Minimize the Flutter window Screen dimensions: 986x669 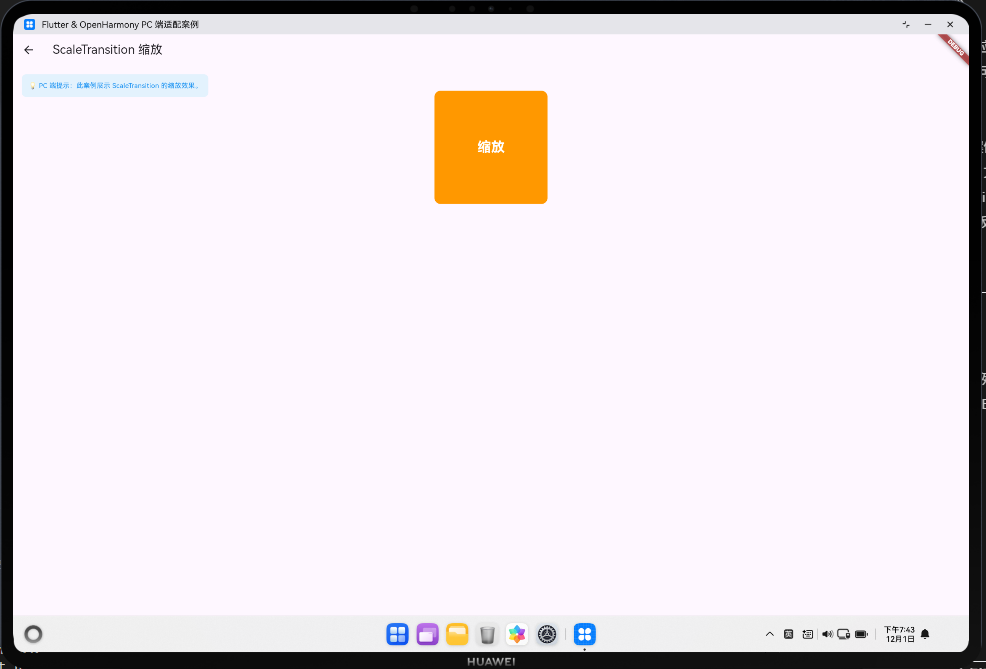928,25
